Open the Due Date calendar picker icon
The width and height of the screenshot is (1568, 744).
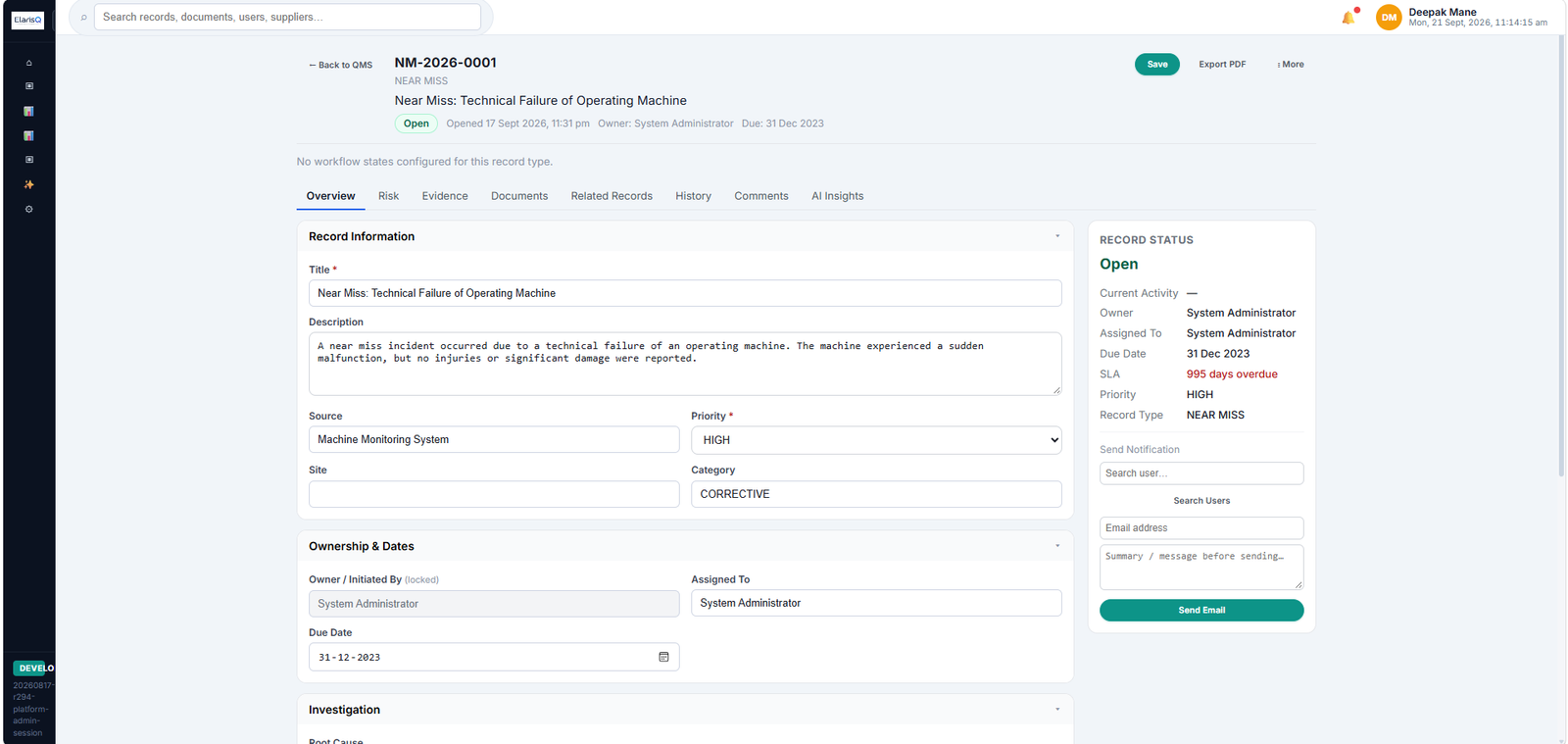point(663,657)
